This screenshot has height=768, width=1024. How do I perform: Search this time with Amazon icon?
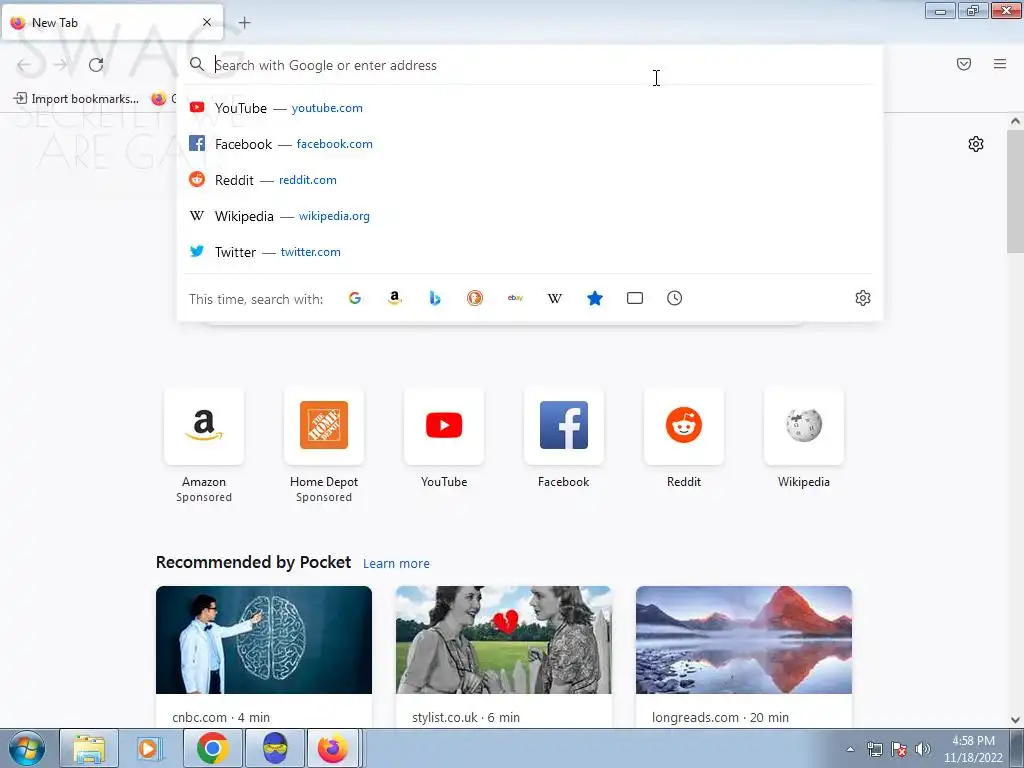[x=394, y=298]
